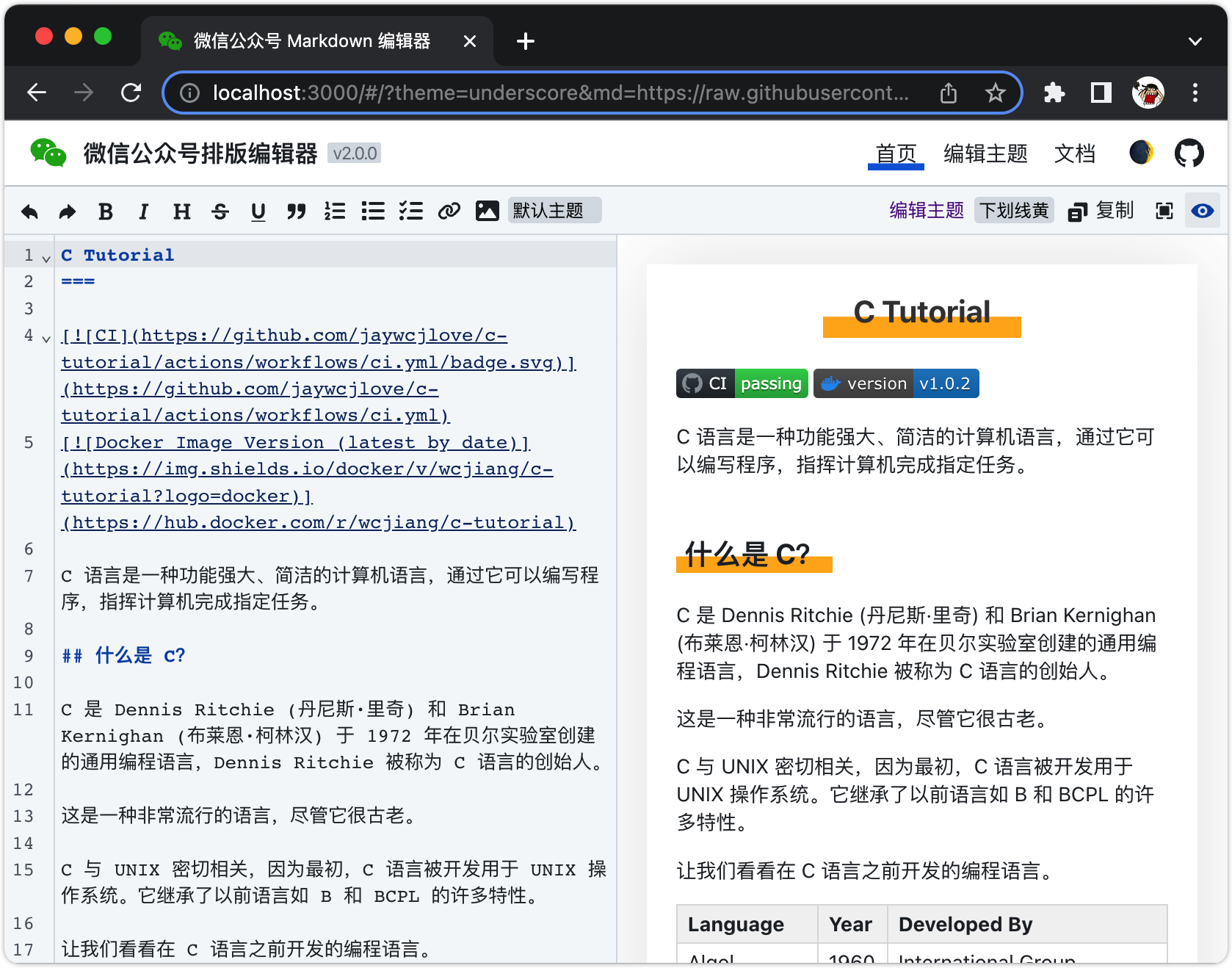
Task: Open the browser tab search chevron
Action: click(x=1195, y=41)
